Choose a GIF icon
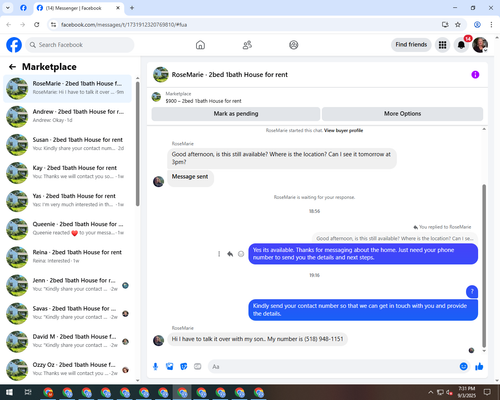The width and height of the screenshot is (500, 400). point(198,367)
